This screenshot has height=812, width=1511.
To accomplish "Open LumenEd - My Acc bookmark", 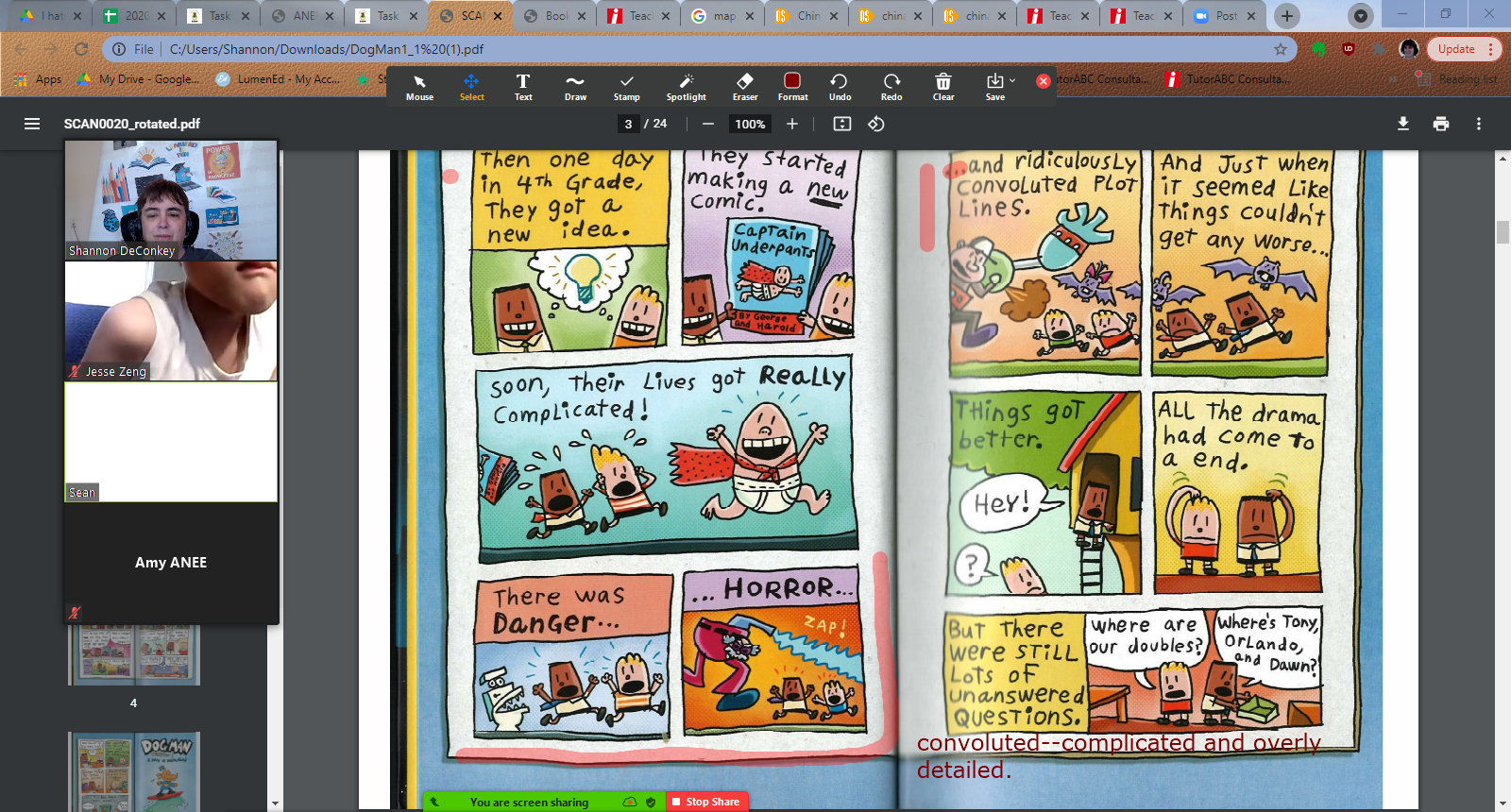I will pyautogui.click(x=278, y=79).
